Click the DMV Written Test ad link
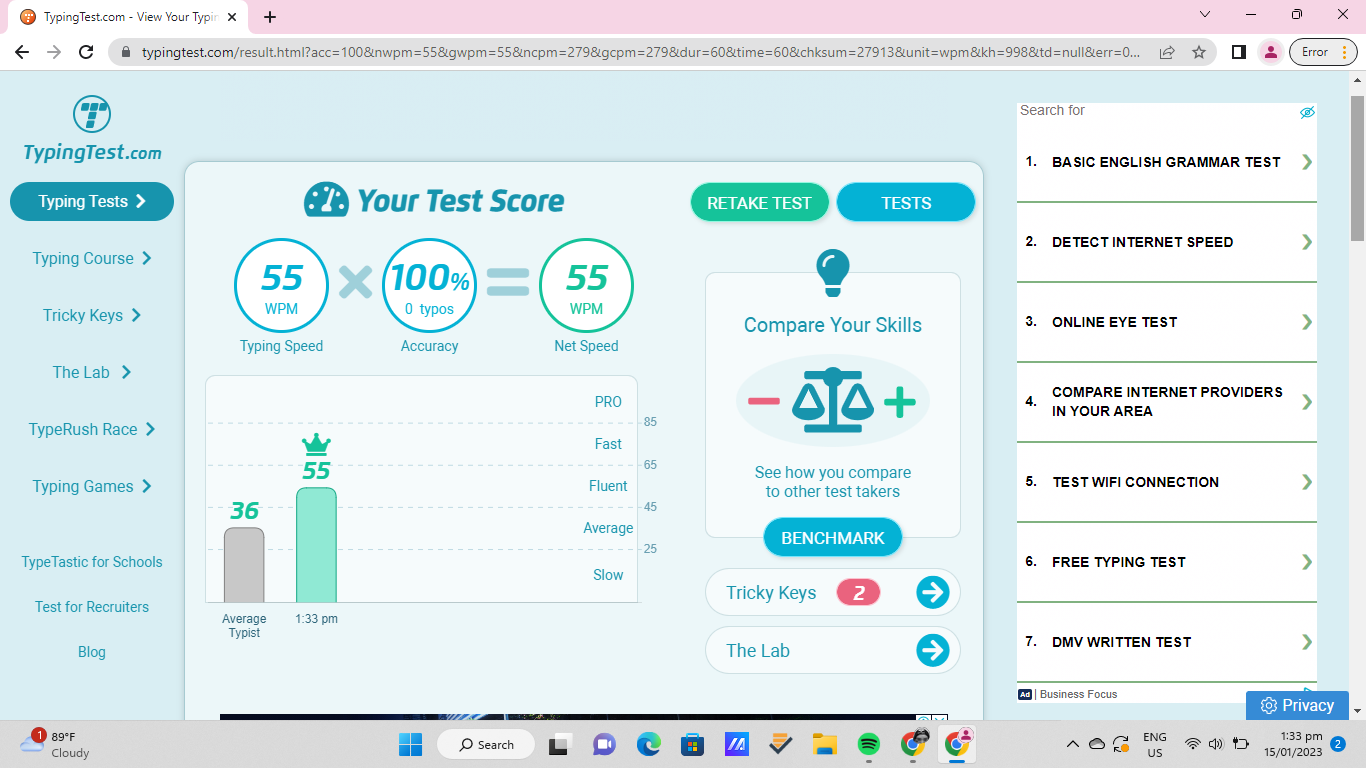Viewport: 1366px width, 768px height. [1121, 642]
